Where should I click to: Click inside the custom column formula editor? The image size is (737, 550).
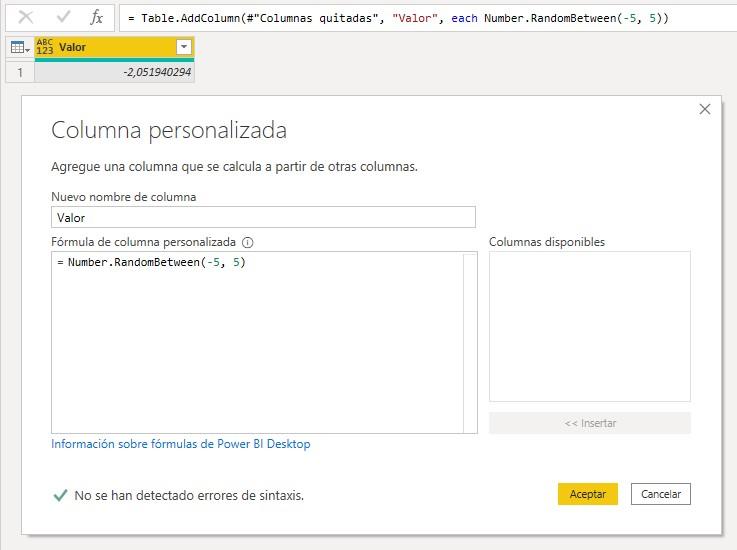click(257, 340)
